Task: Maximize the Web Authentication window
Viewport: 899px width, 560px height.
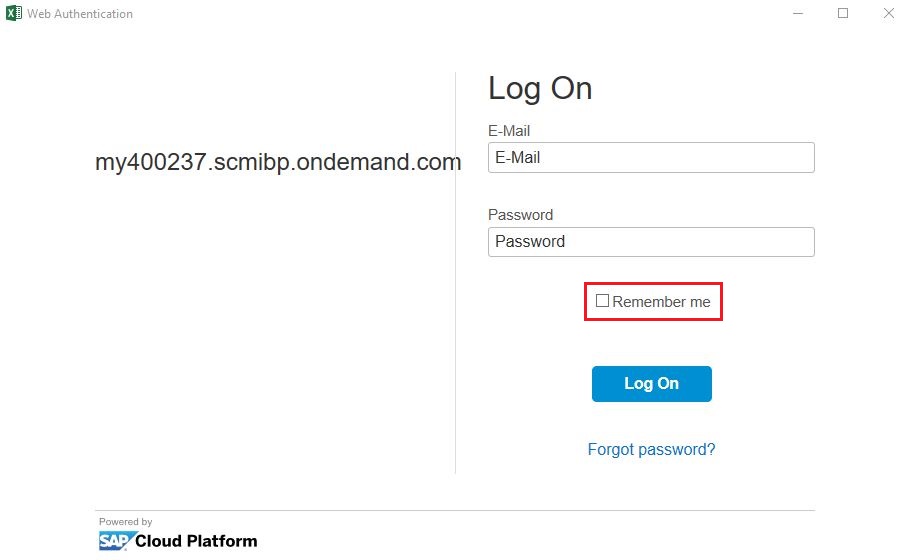Action: [843, 13]
